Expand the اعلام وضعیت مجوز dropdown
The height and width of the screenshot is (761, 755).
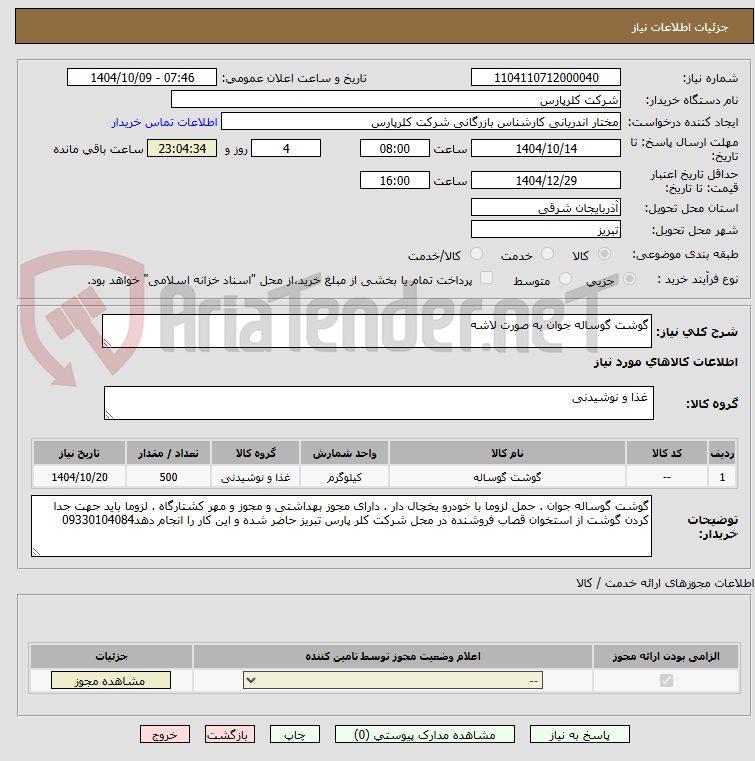tap(393, 680)
